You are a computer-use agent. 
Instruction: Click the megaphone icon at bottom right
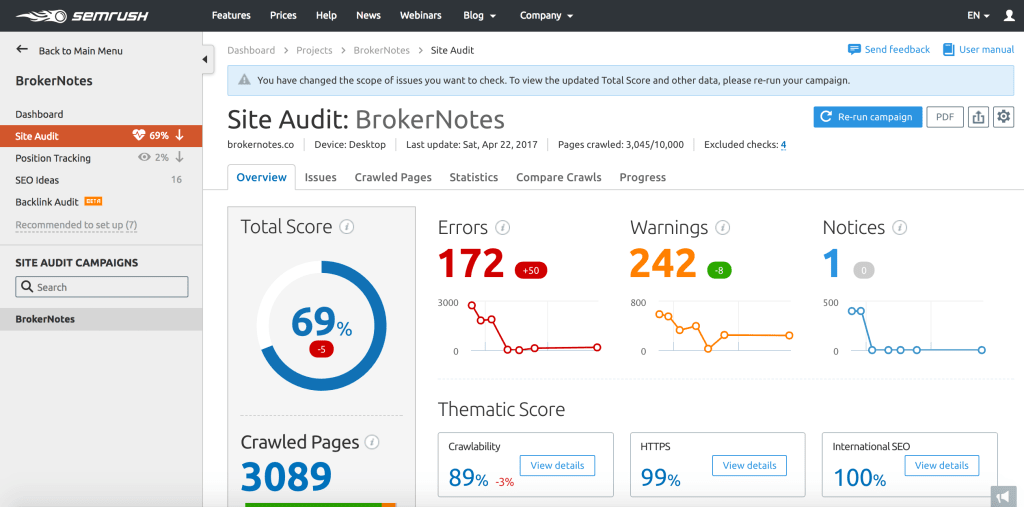tap(1003, 496)
